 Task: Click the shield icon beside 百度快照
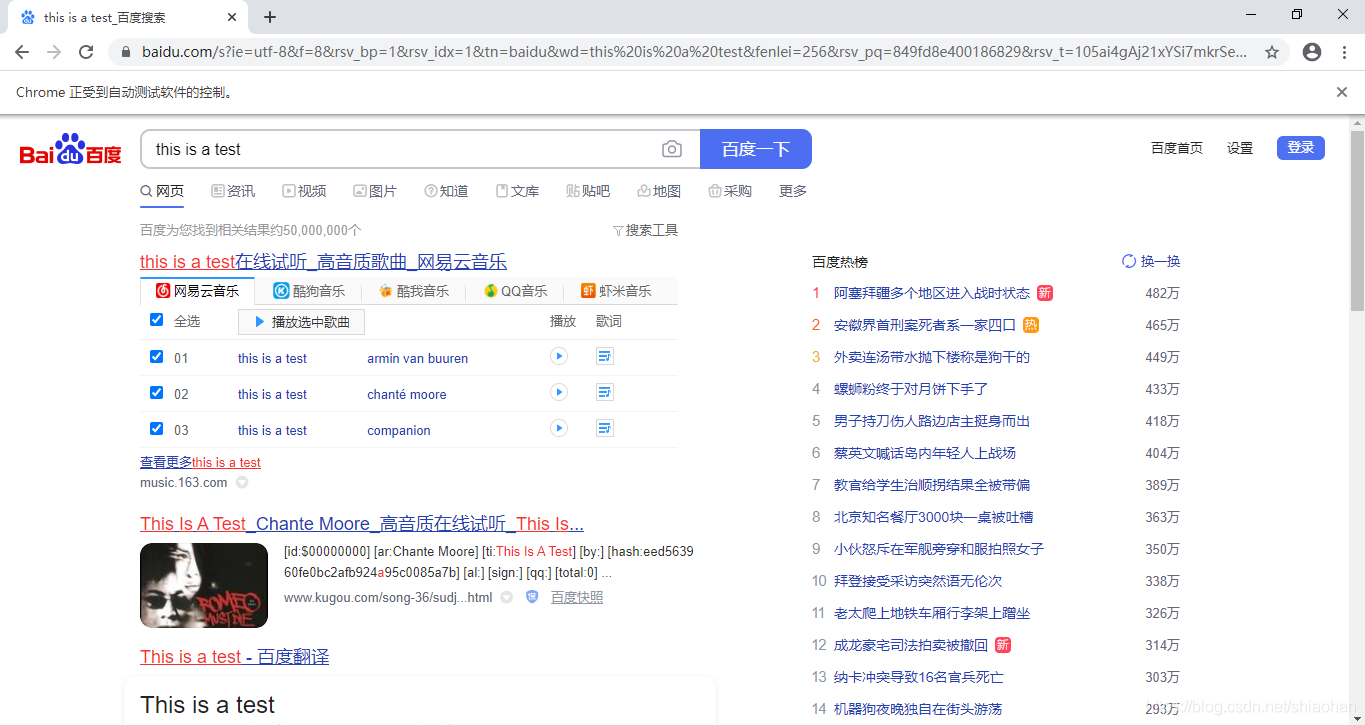[533, 597]
